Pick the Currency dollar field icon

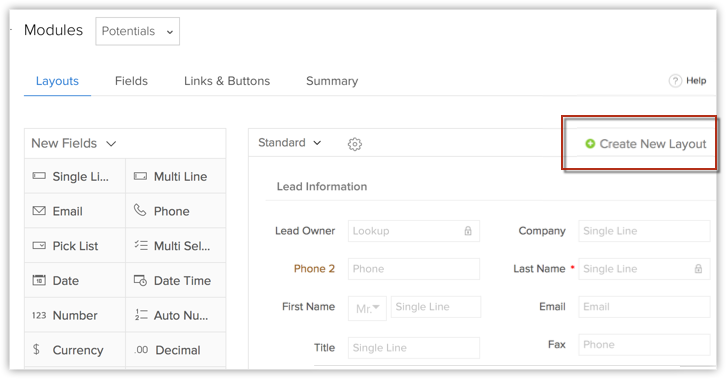coord(36,349)
